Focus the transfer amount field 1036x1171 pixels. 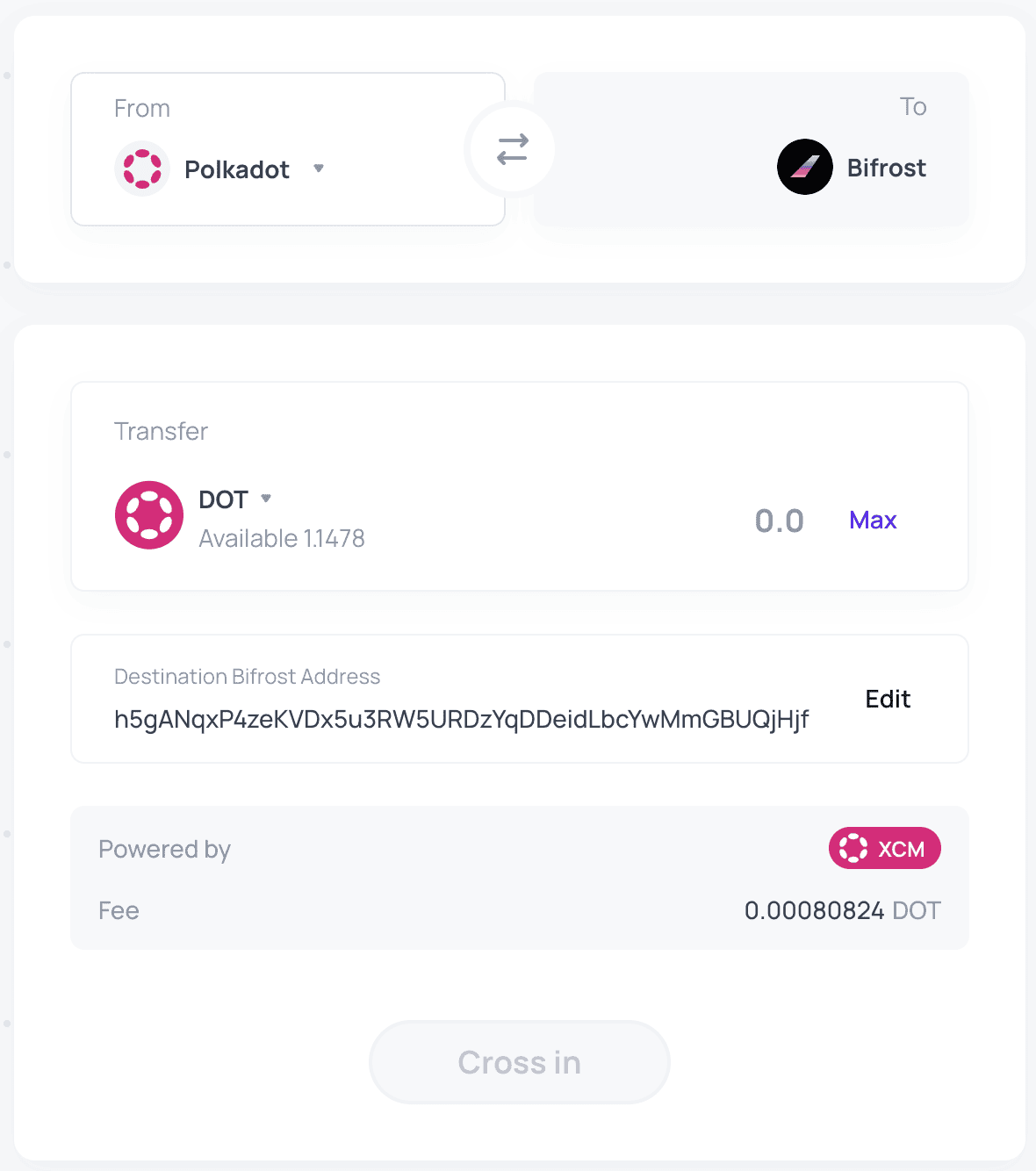779,521
